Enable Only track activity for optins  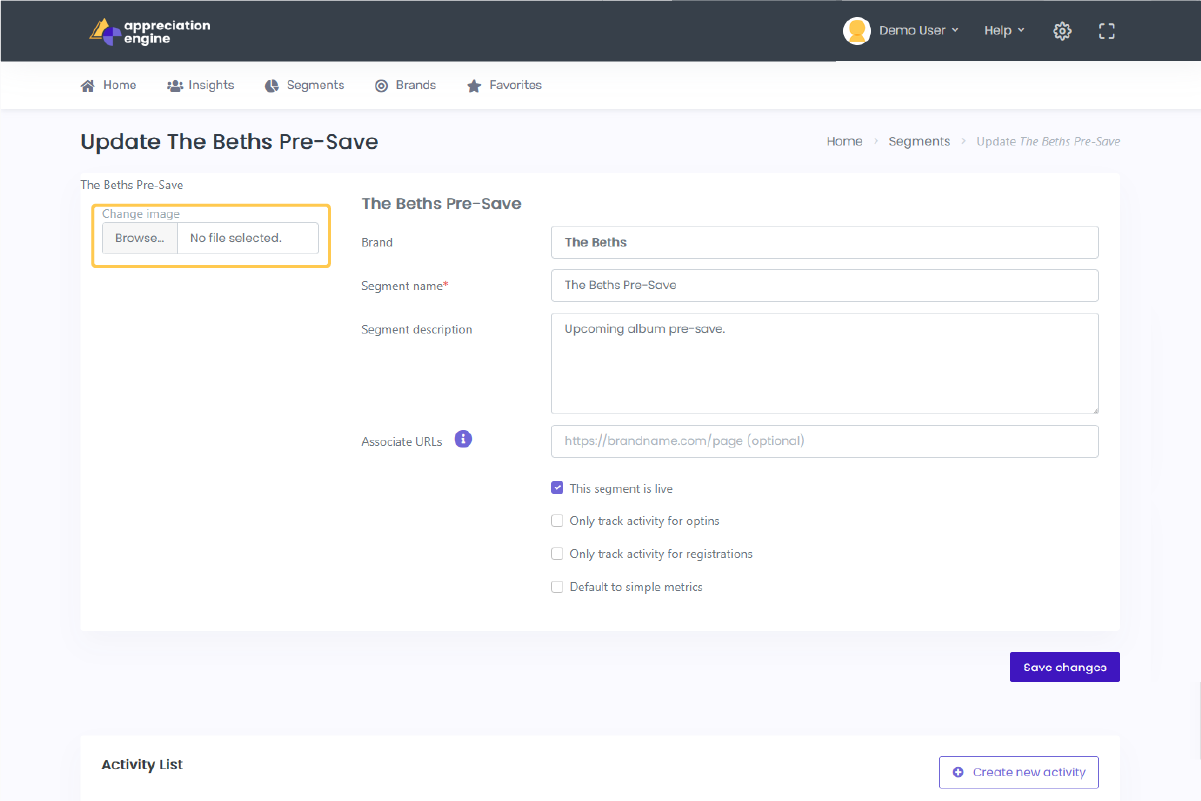pyautogui.click(x=557, y=521)
